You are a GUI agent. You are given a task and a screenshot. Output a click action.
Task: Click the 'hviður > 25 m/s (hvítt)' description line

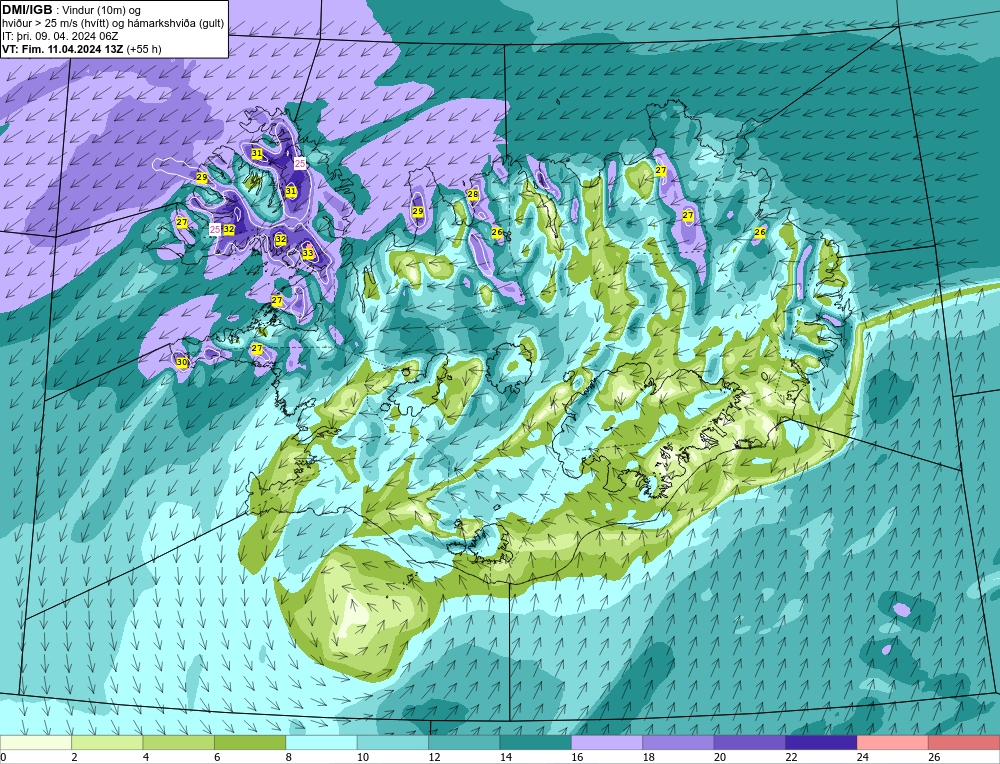click(114, 24)
